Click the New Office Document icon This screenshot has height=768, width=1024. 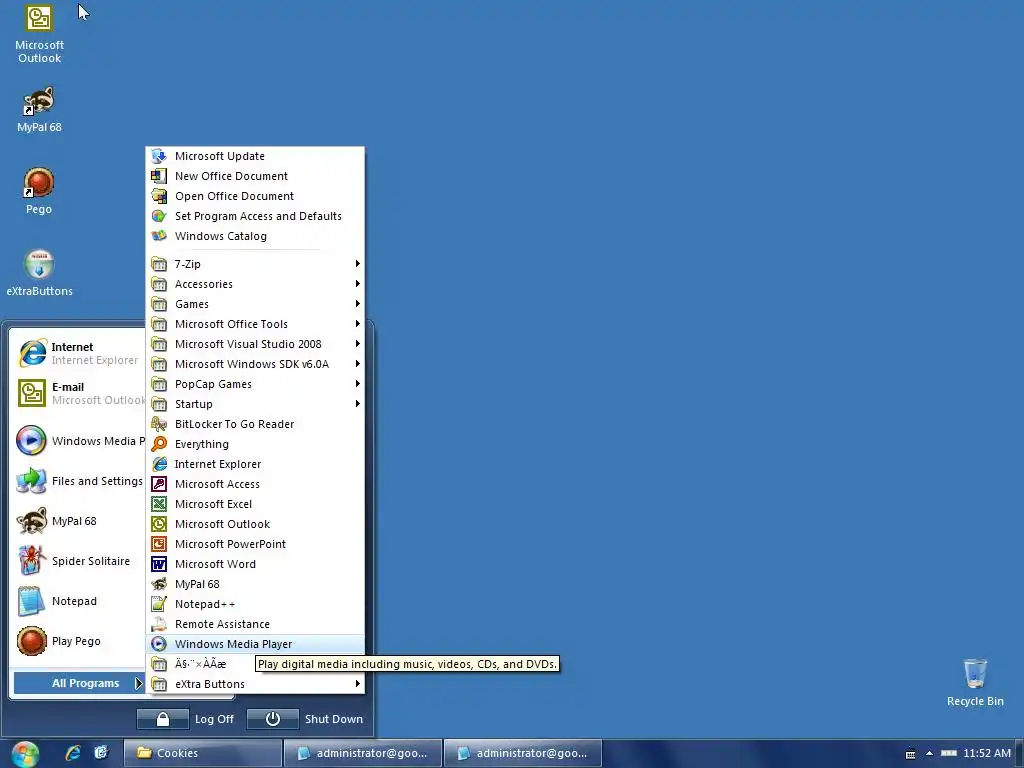[x=159, y=176]
